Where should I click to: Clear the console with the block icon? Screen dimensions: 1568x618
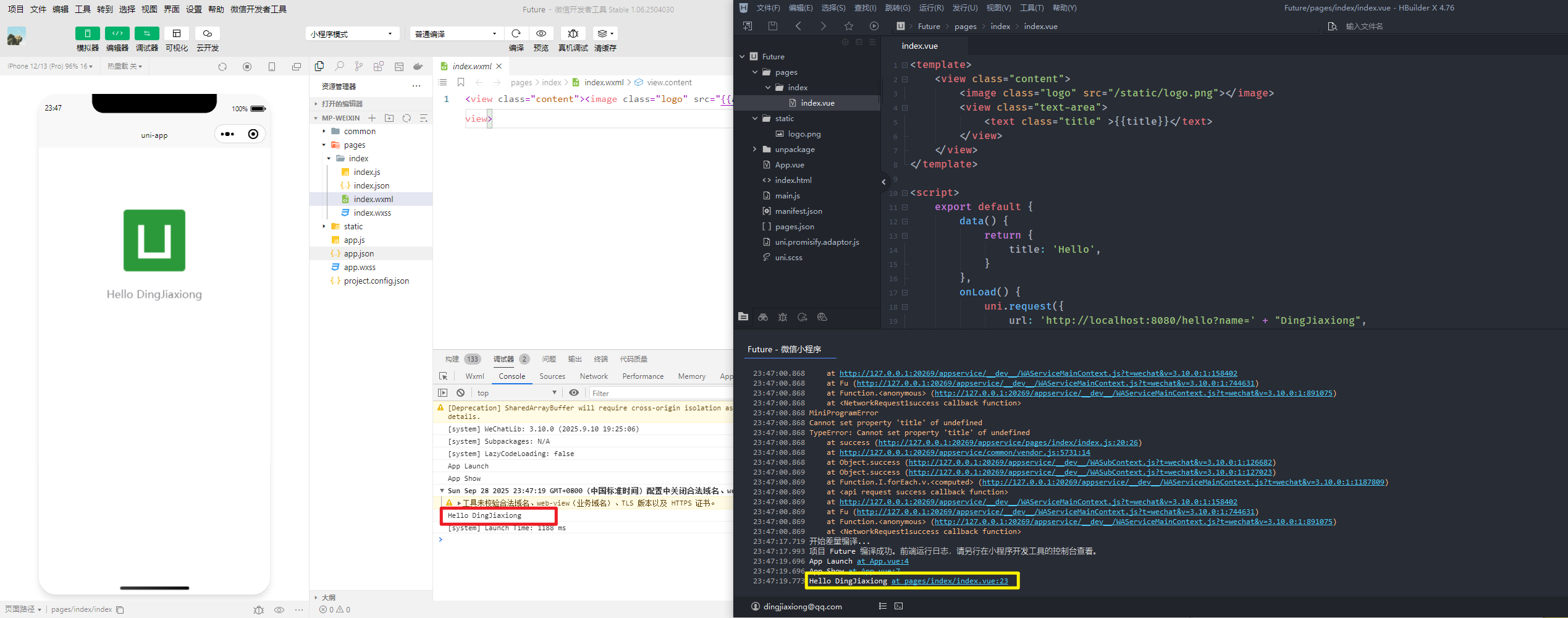[x=461, y=393]
